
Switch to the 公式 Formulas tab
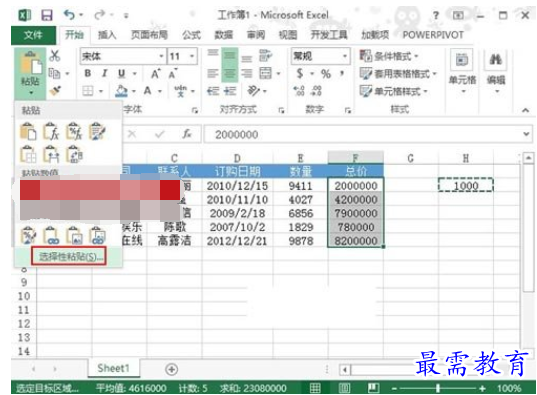191,35
